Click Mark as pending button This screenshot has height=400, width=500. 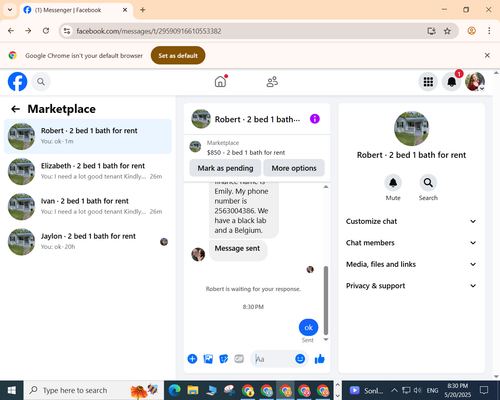(x=225, y=168)
